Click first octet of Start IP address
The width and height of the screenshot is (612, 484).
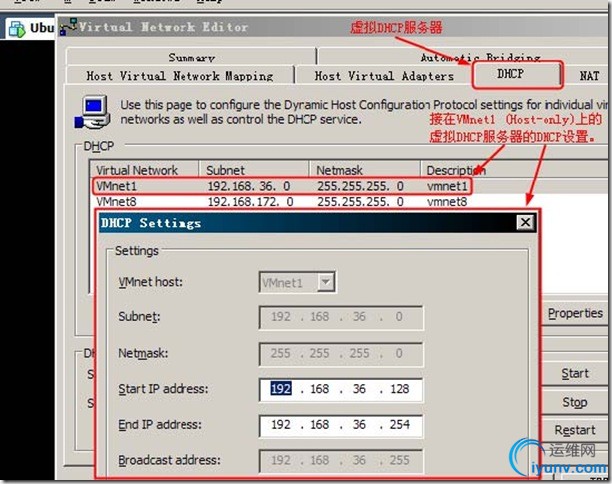281,389
